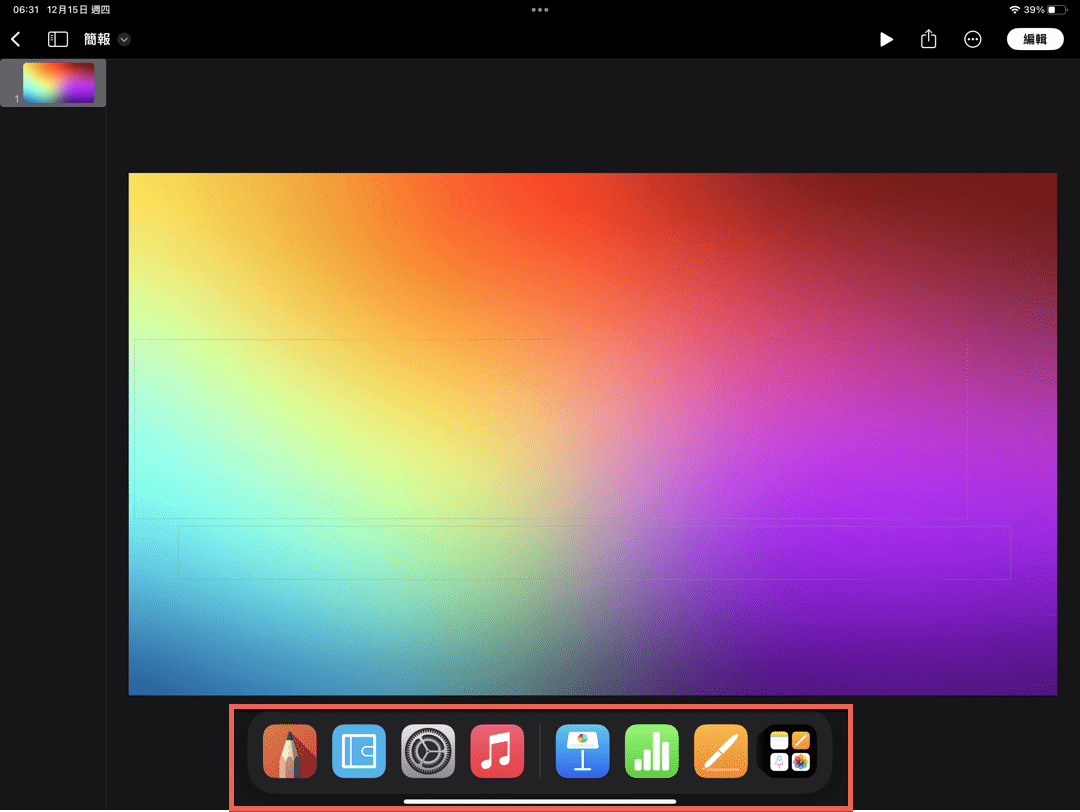Open Settings from the dock
This screenshot has height=812, width=1080.
428,751
